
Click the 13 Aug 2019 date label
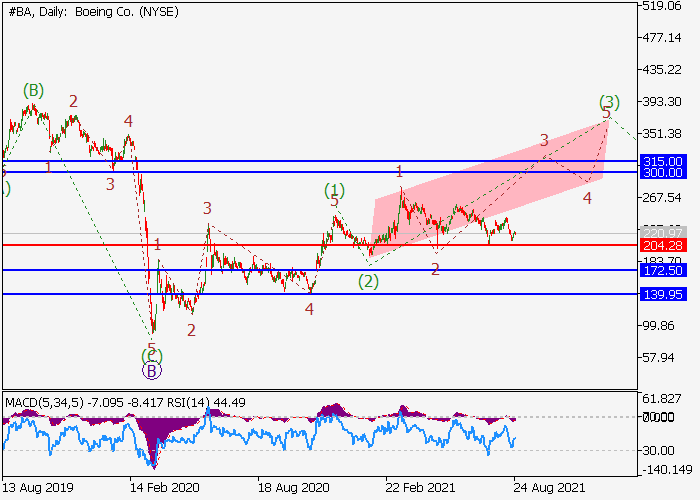click(38, 487)
